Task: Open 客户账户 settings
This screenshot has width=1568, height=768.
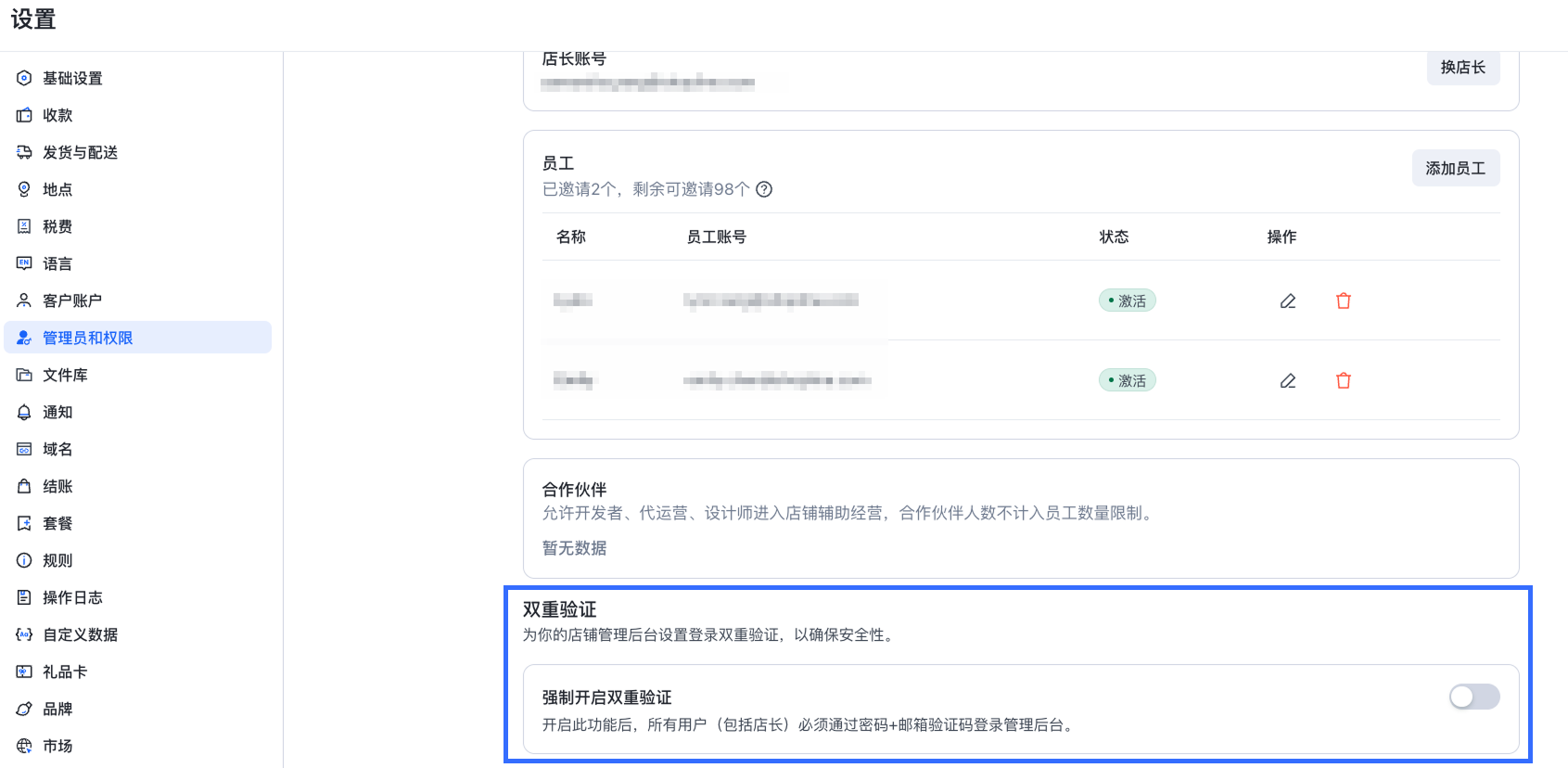Action: (137, 301)
